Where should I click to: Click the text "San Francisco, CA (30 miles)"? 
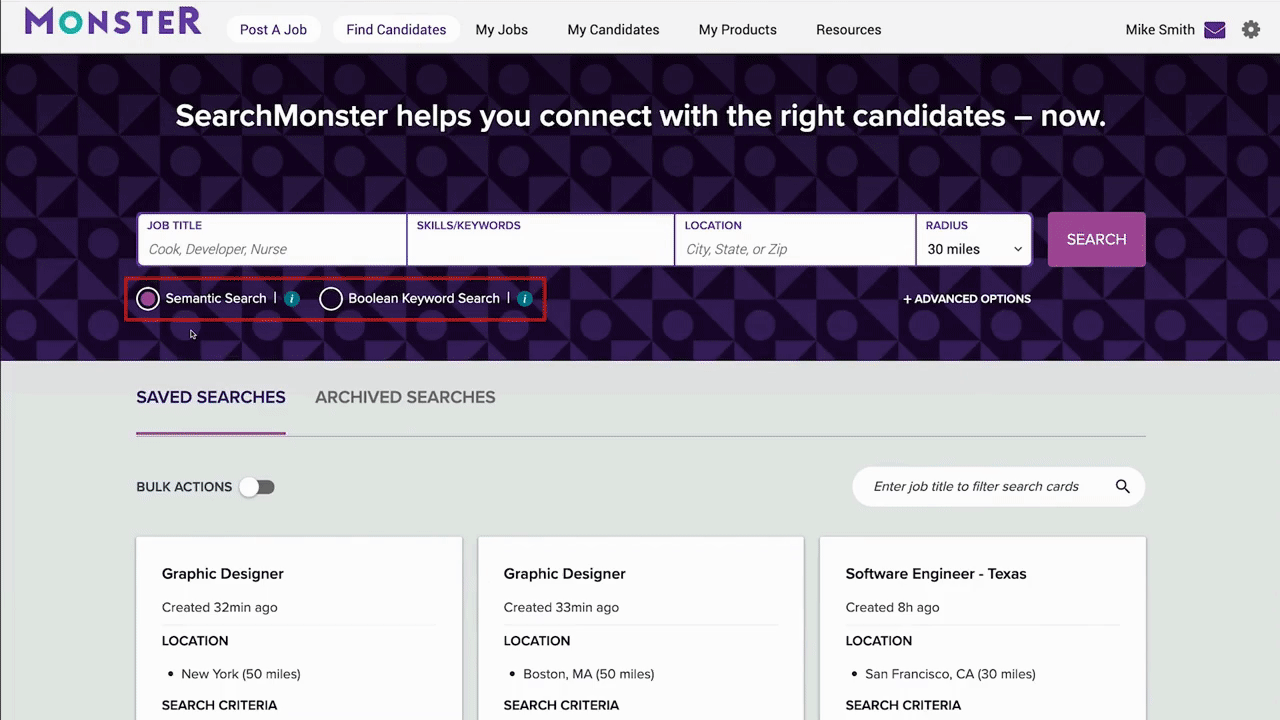tap(950, 674)
